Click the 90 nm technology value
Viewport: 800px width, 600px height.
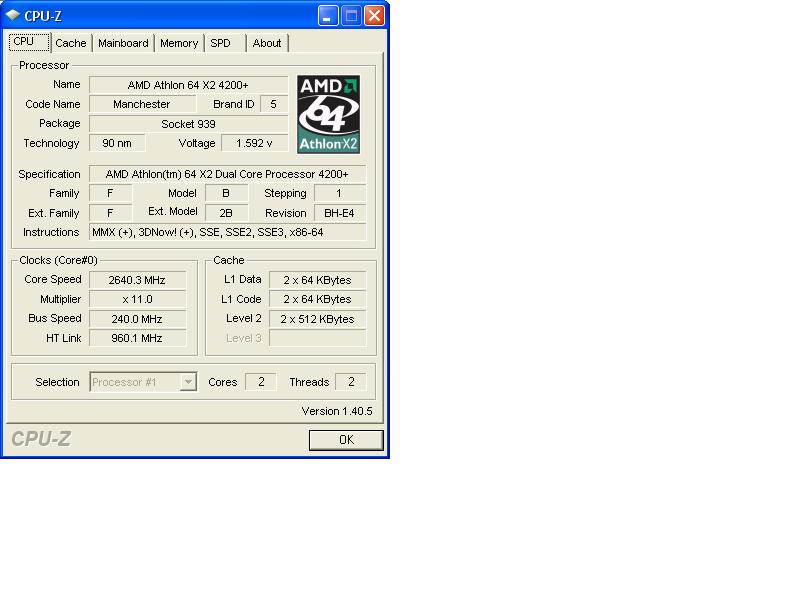(117, 143)
